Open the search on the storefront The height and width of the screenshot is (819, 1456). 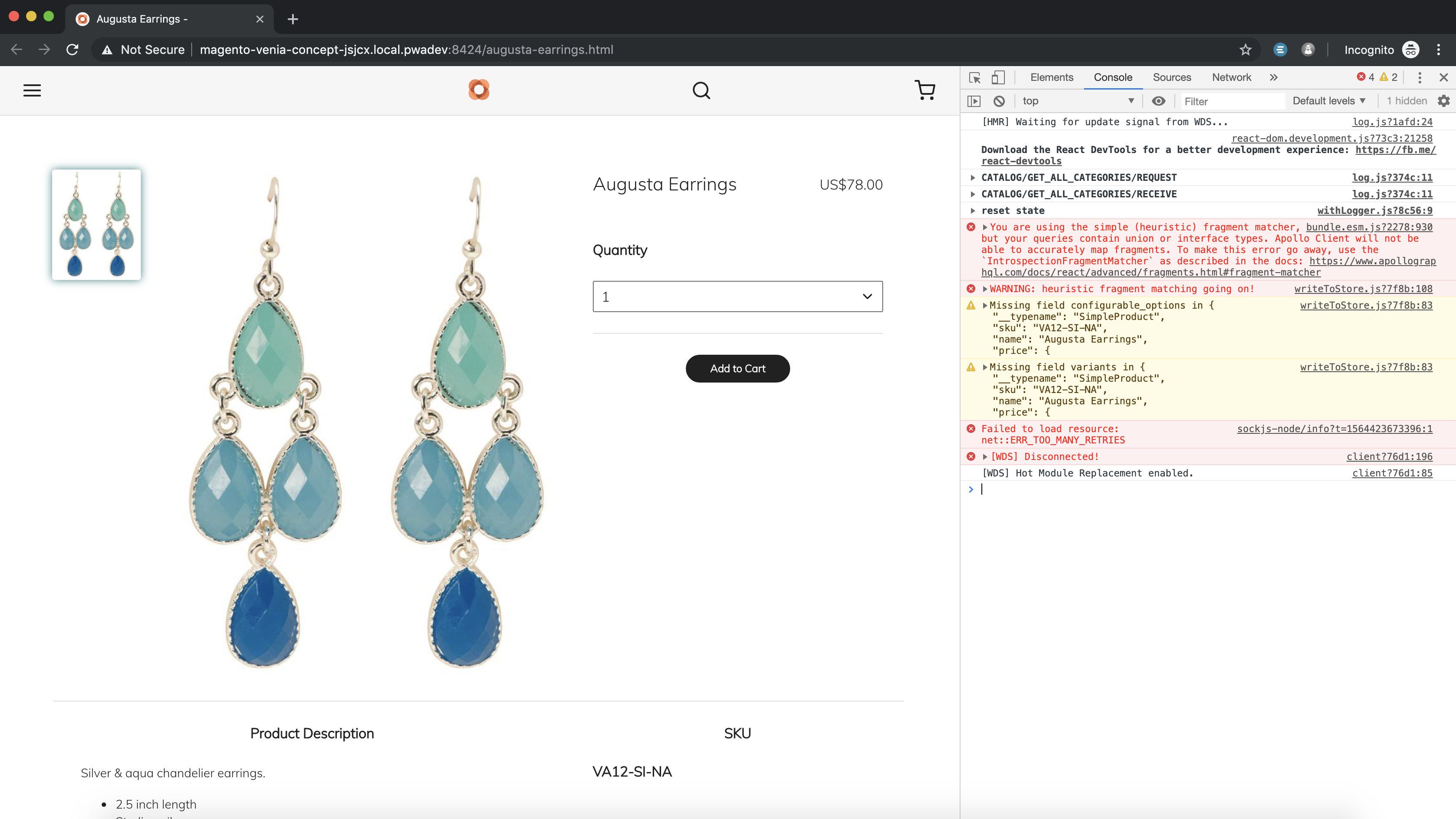[x=701, y=90]
